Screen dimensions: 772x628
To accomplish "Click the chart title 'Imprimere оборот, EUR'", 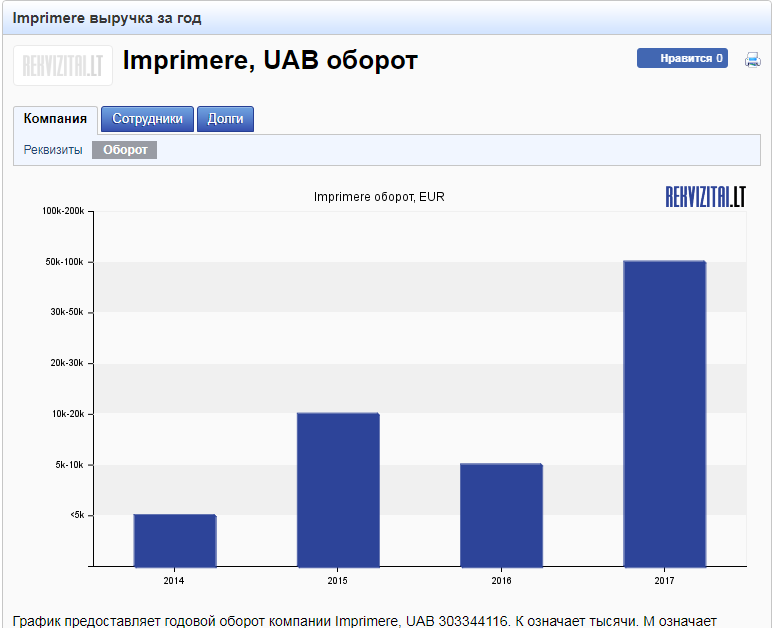I will pyautogui.click(x=379, y=197).
